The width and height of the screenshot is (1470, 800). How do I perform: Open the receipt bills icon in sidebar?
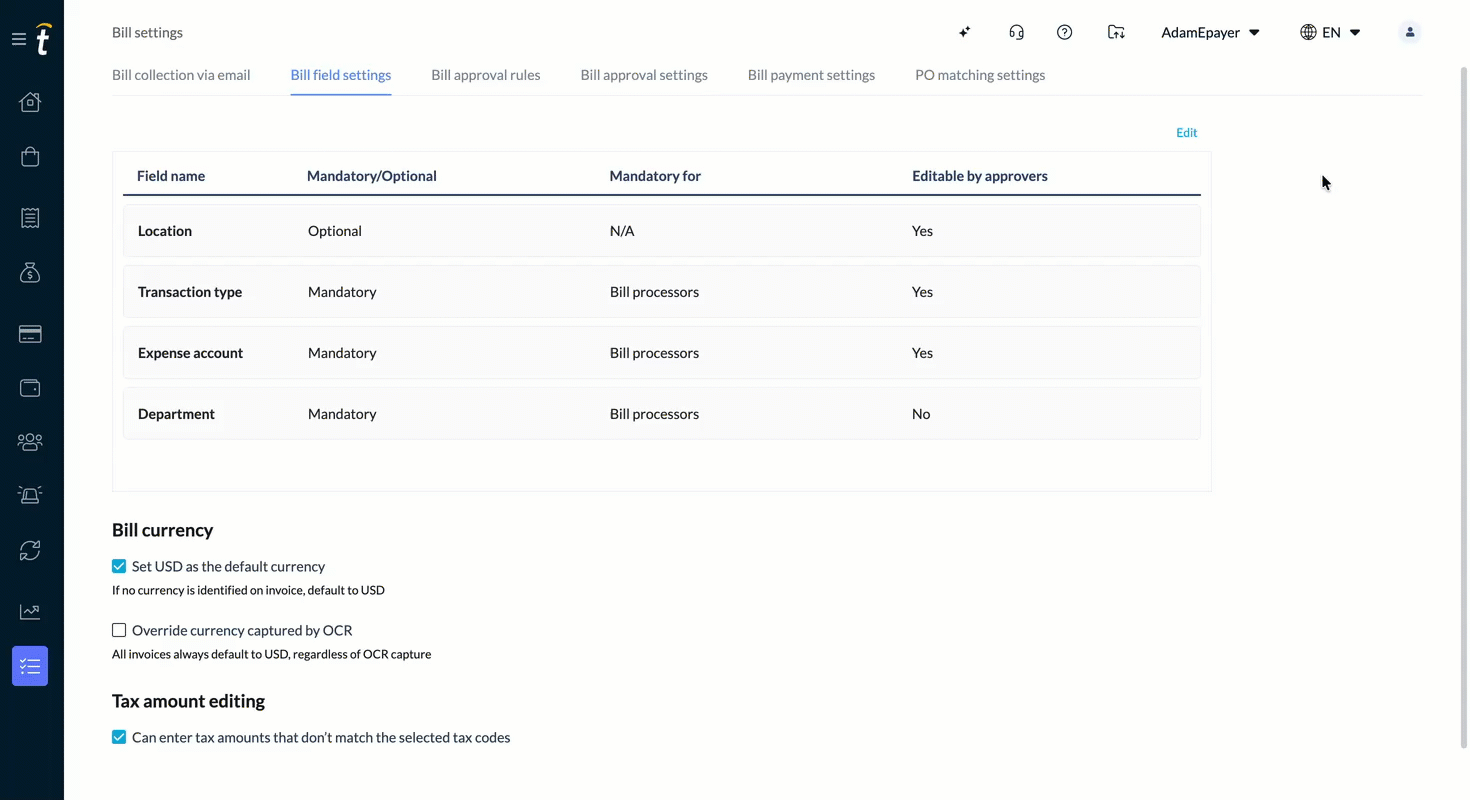coord(30,218)
